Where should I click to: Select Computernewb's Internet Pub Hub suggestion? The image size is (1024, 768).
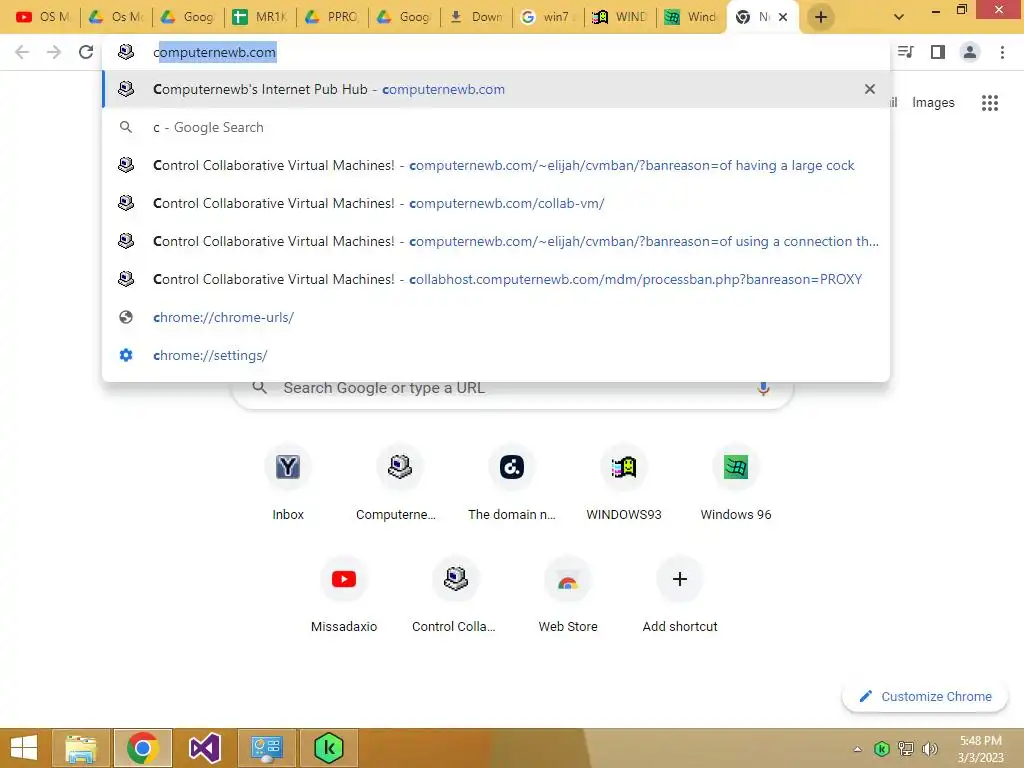click(x=496, y=89)
